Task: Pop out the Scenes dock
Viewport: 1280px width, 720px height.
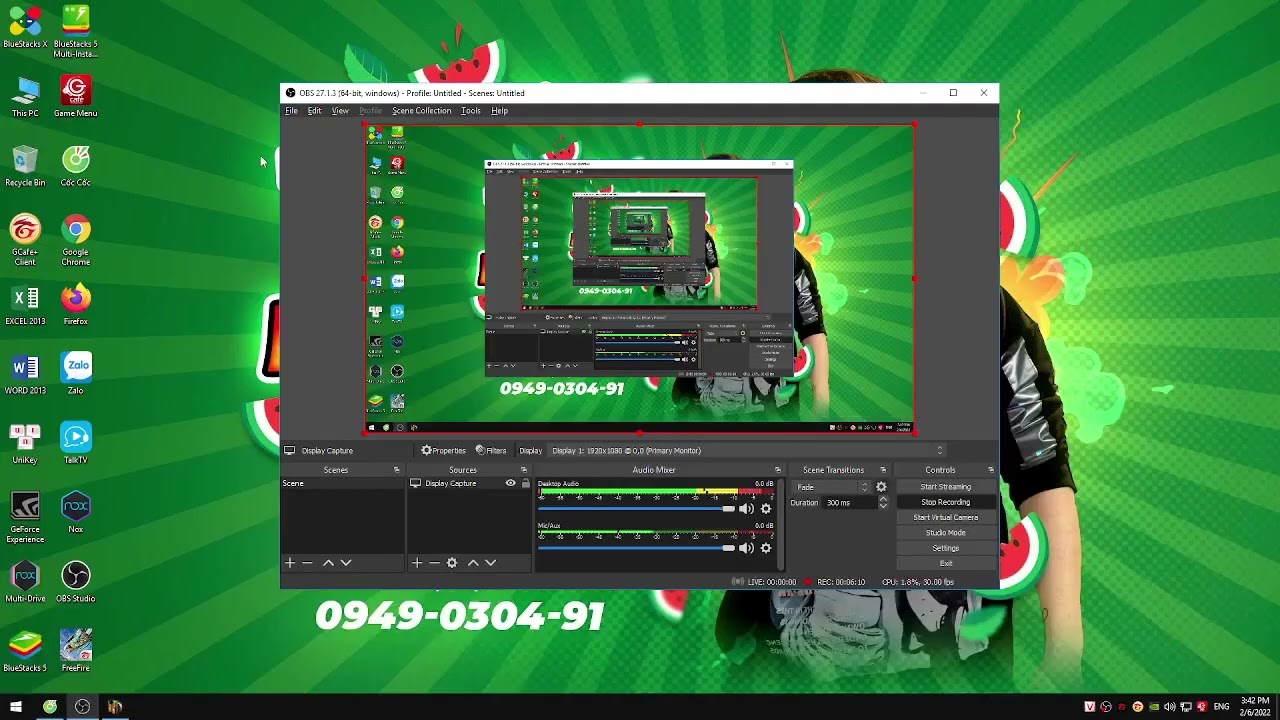Action: pos(397,470)
